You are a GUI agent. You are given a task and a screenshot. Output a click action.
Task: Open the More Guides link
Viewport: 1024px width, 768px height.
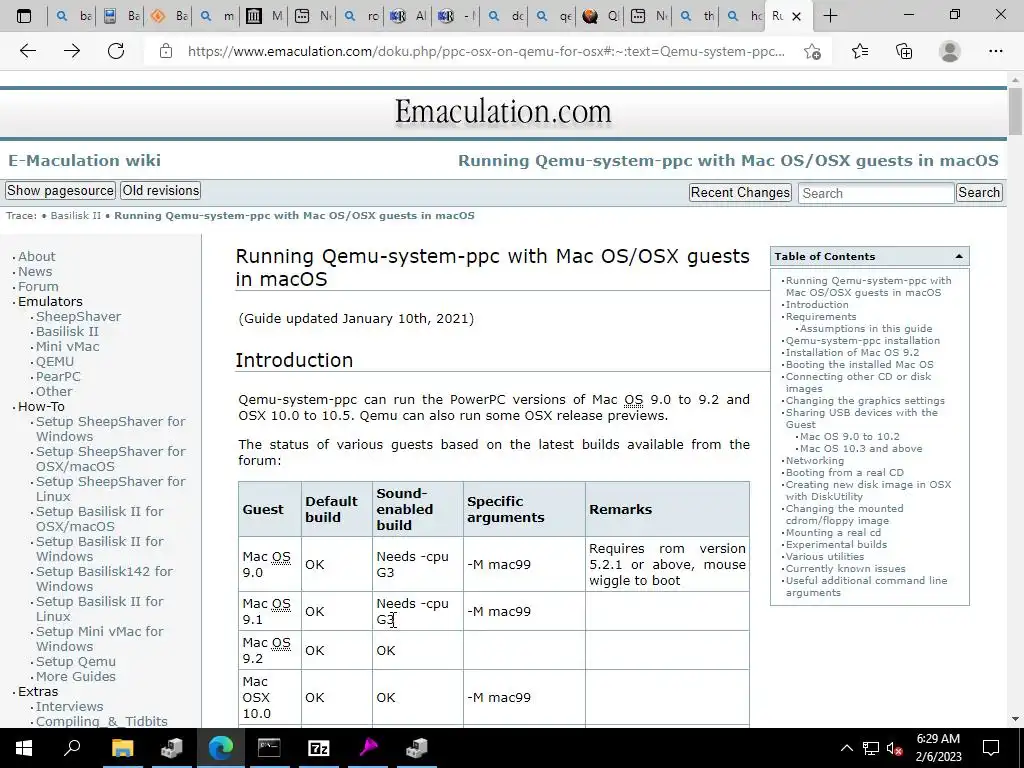pos(76,677)
